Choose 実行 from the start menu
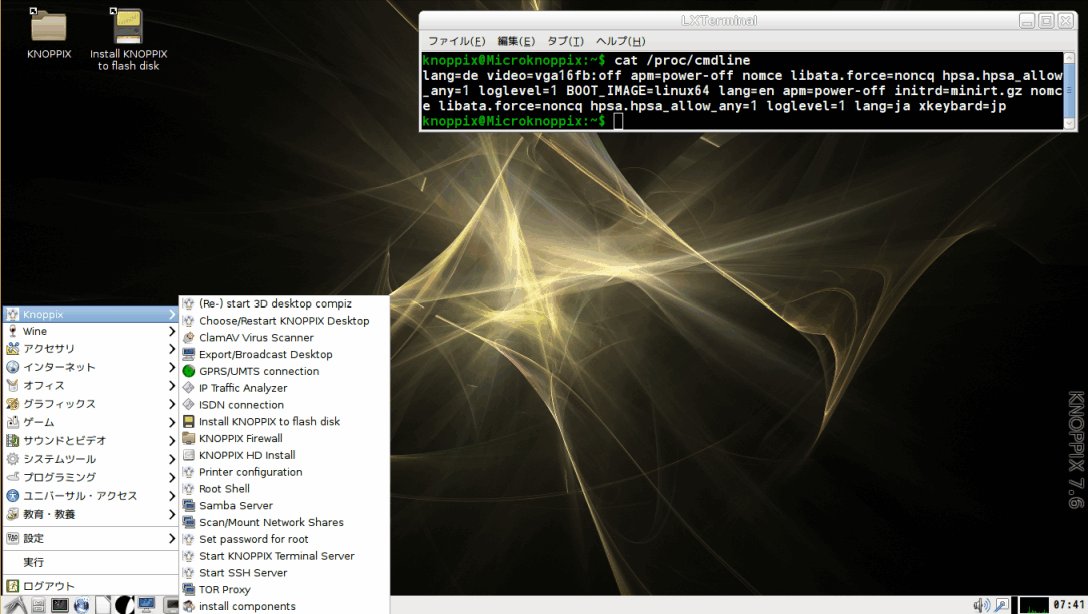The height and width of the screenshot is (614, 1088). (x=91, y=562)
